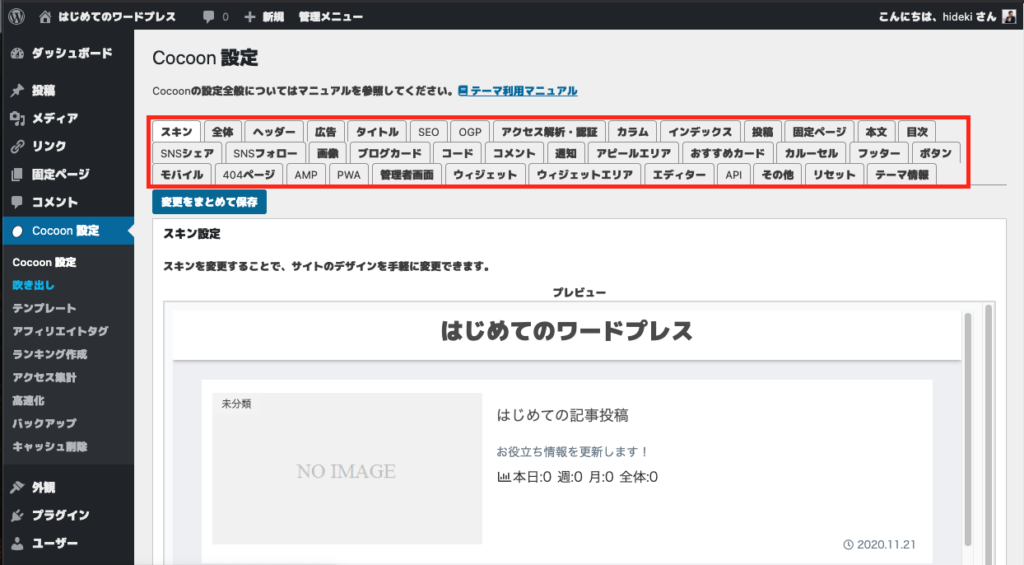Screen dimensions: 1024x565
Task: Open the アクセス解析・認証 tab
Action: pos(549,132)
